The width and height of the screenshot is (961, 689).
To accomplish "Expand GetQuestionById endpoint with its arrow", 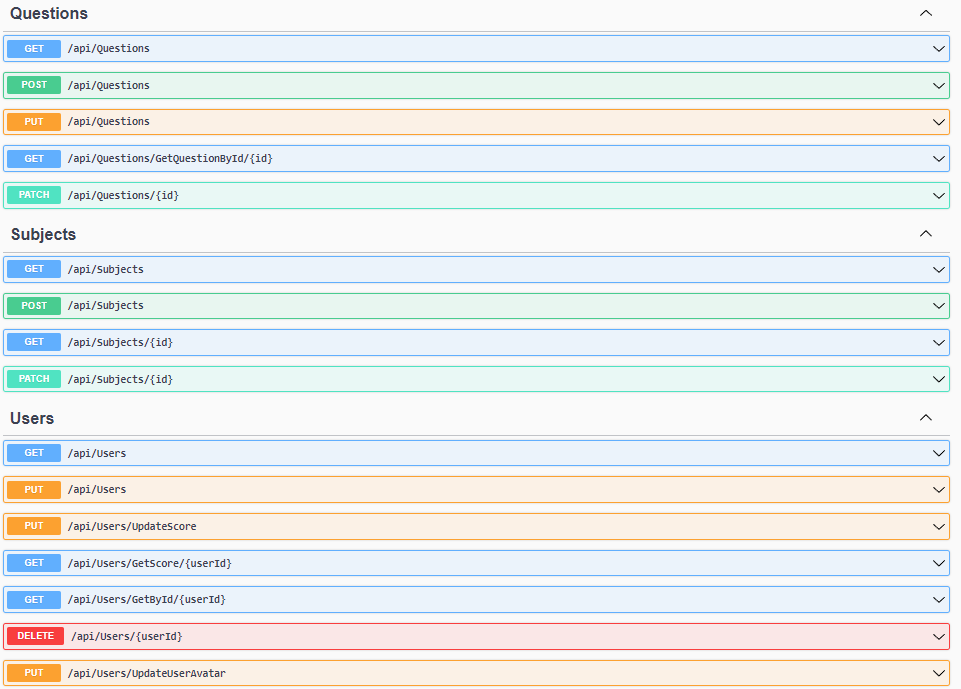I will 938,159.
